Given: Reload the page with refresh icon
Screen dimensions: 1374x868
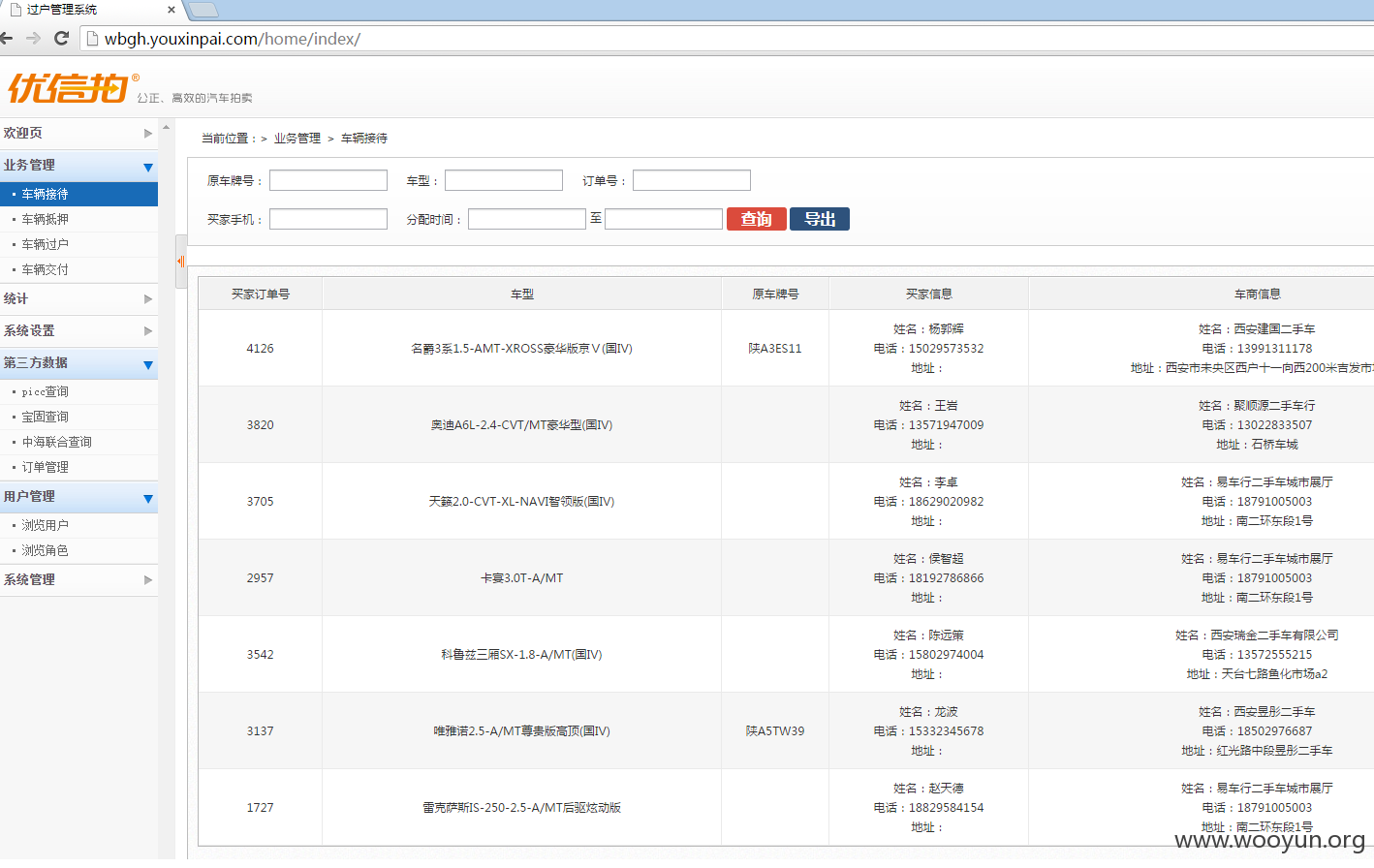Looking at the screenshot, I should 61,38.
